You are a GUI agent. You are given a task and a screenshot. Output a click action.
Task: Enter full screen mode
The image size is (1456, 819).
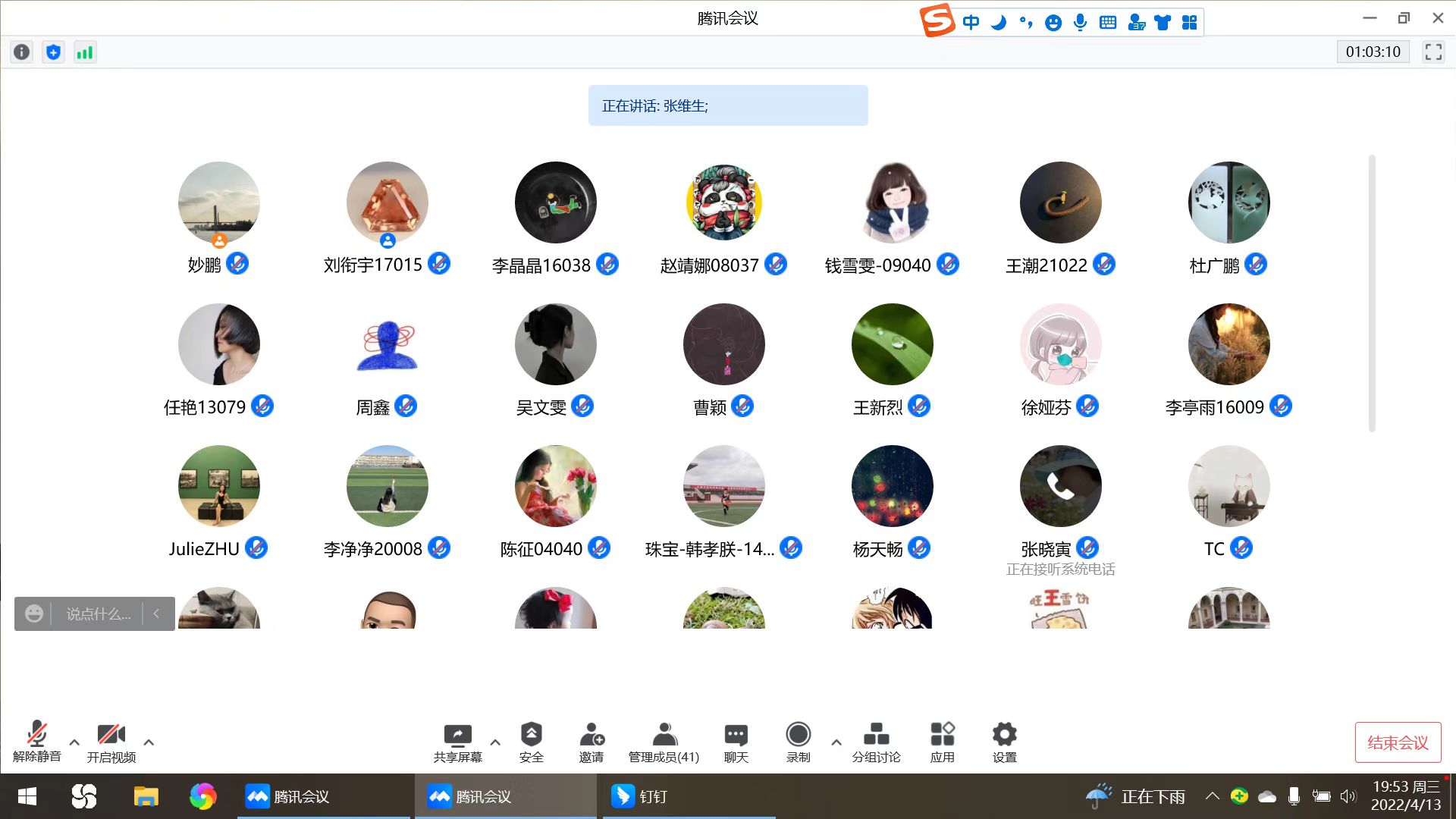click(1433, 52)
